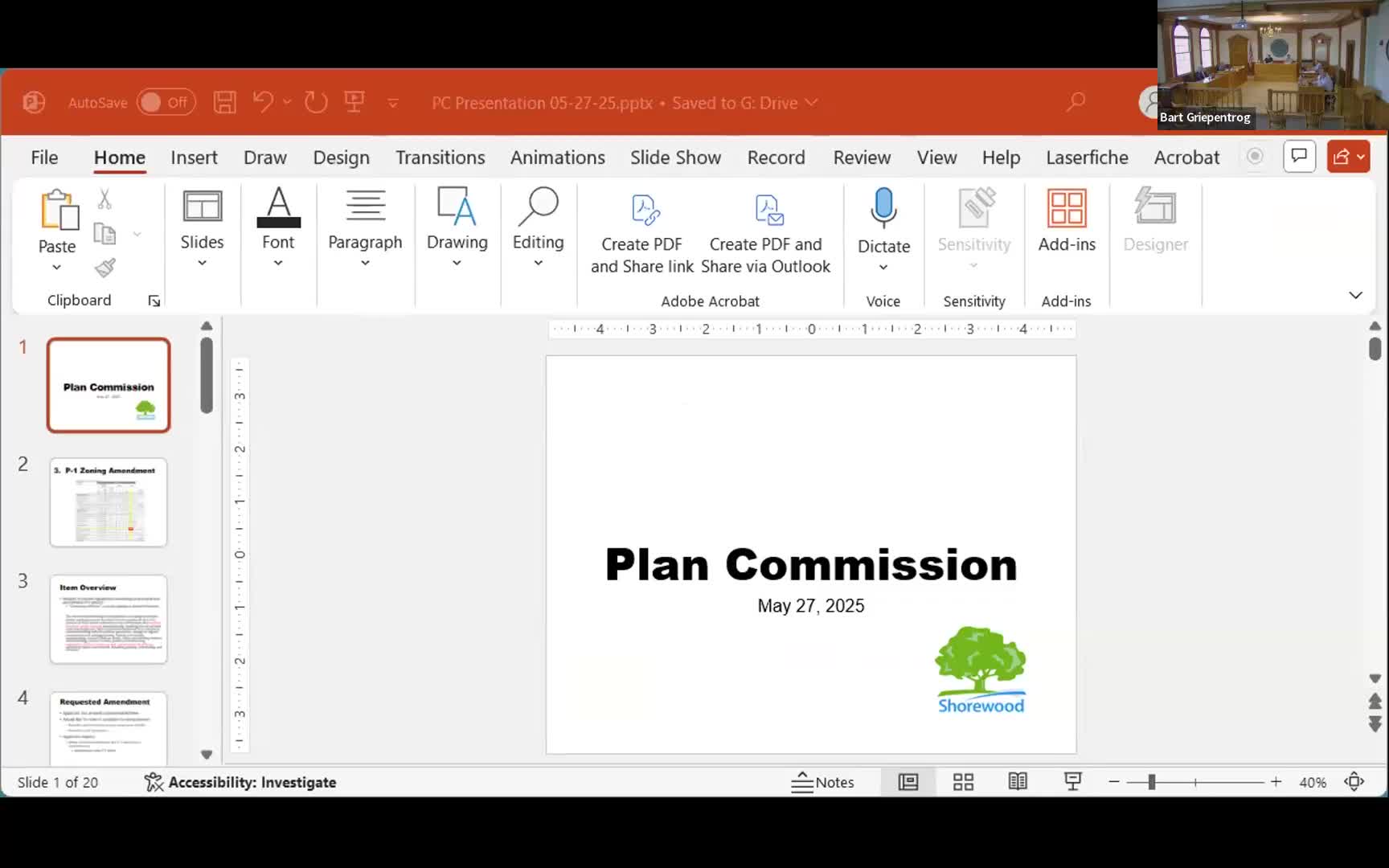Undo the last action

point(263,102)
